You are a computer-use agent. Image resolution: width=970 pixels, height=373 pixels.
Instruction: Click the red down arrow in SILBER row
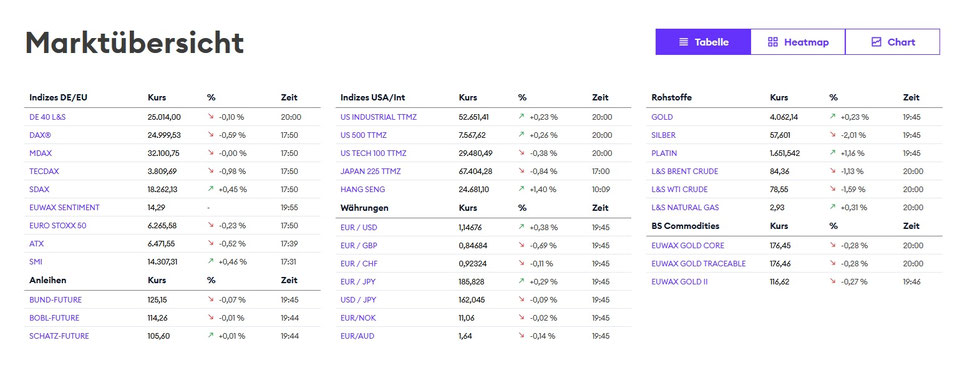coord(833,135)
